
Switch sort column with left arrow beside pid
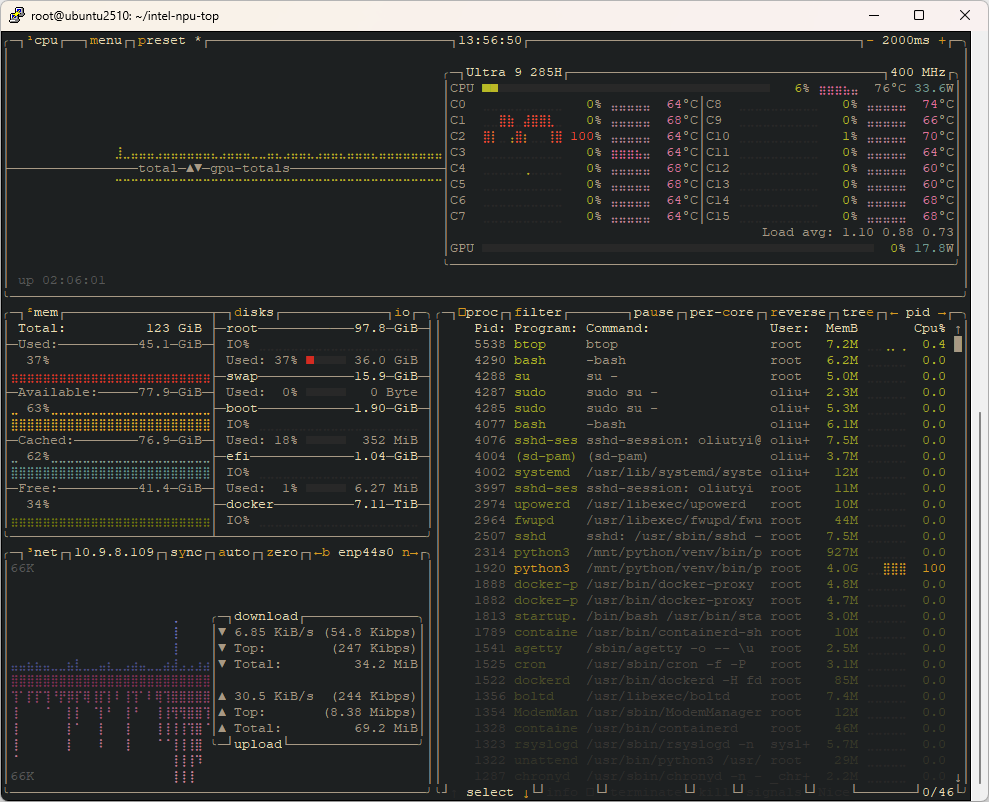(x=894, y=313)
